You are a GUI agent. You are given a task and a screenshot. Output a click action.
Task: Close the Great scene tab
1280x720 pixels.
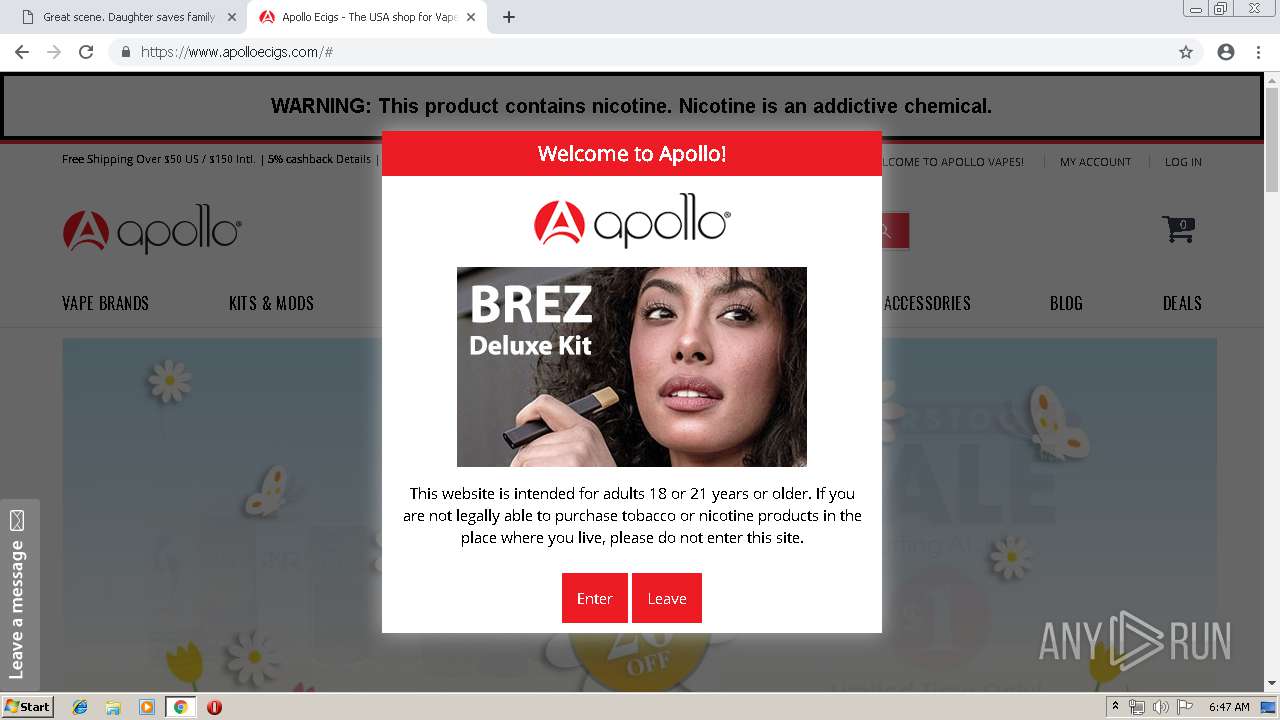tap(232, 17)
